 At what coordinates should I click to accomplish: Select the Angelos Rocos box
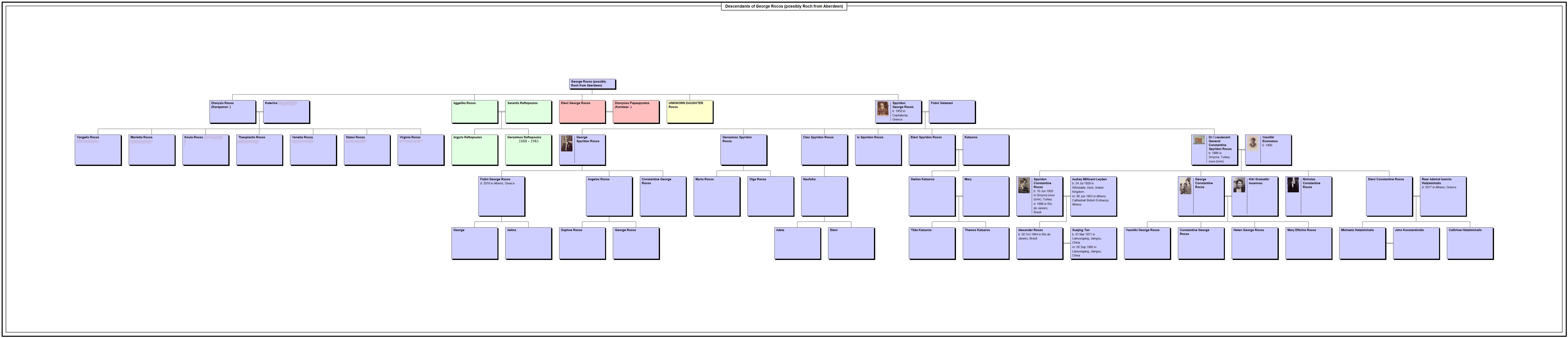(609, 196)
